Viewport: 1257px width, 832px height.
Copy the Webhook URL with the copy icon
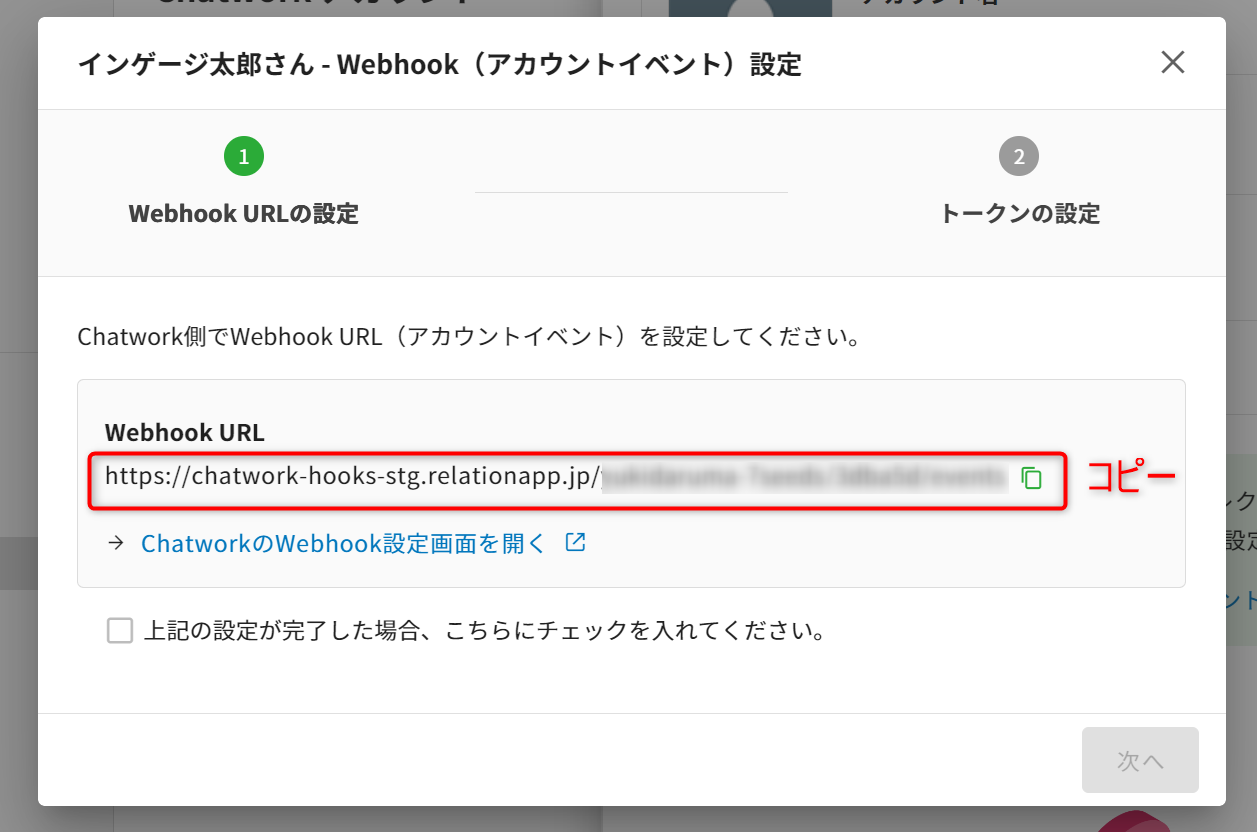1032,478
